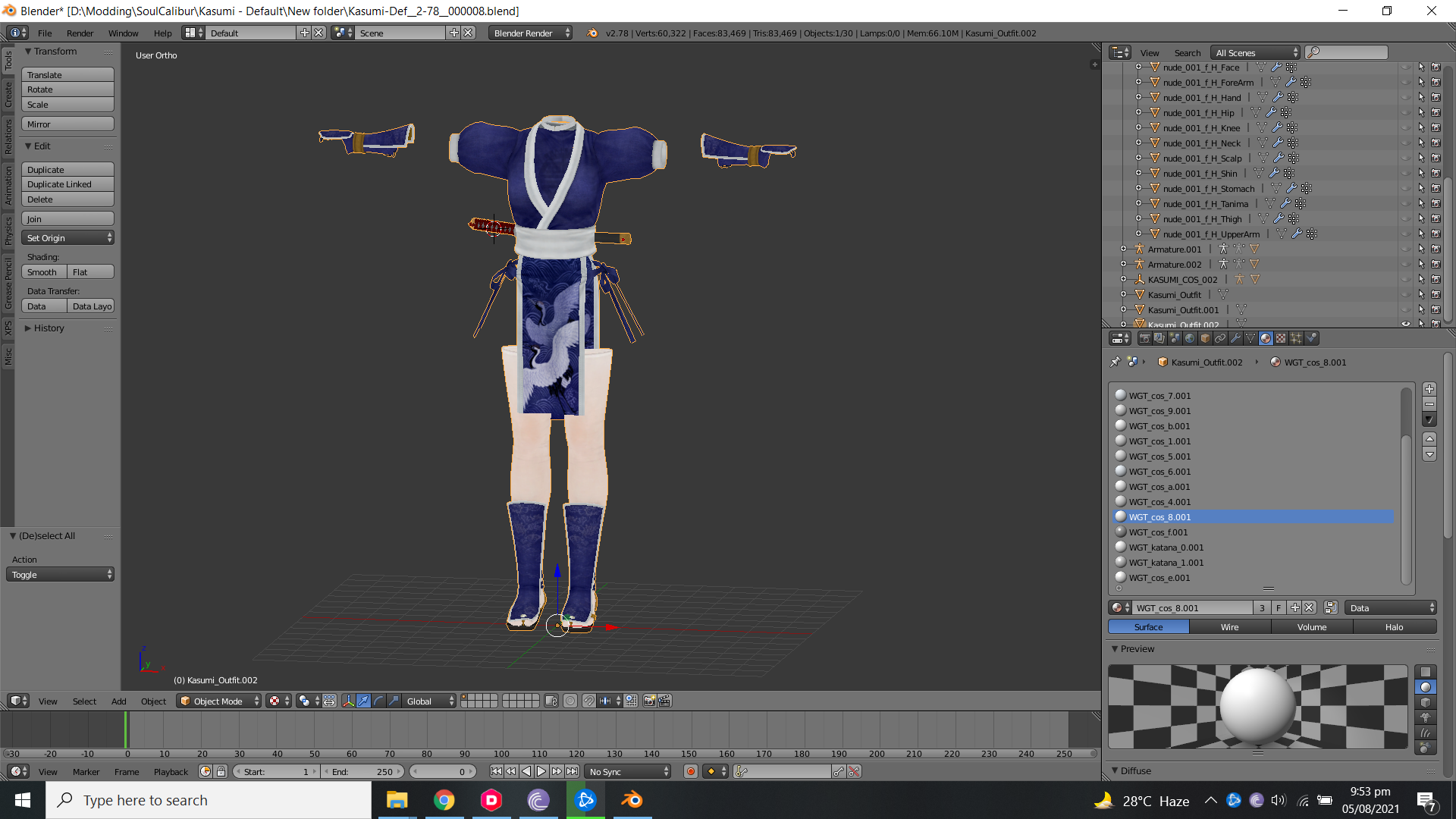Screen dimensions: 1456x819
Task: Move material slot down with the arrow icon
Action: point(1429,454)
